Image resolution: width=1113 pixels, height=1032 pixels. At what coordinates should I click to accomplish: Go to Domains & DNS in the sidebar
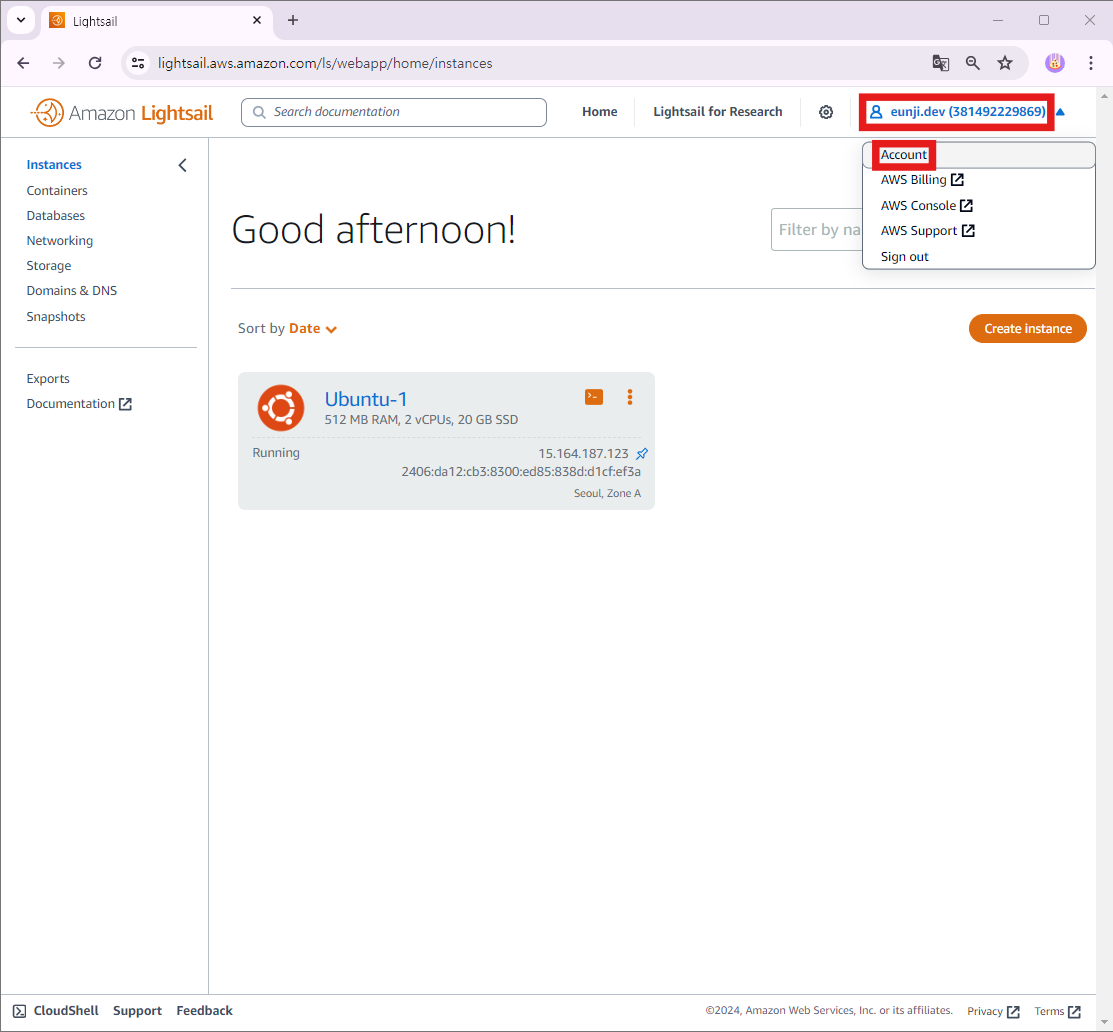(72, 291)
